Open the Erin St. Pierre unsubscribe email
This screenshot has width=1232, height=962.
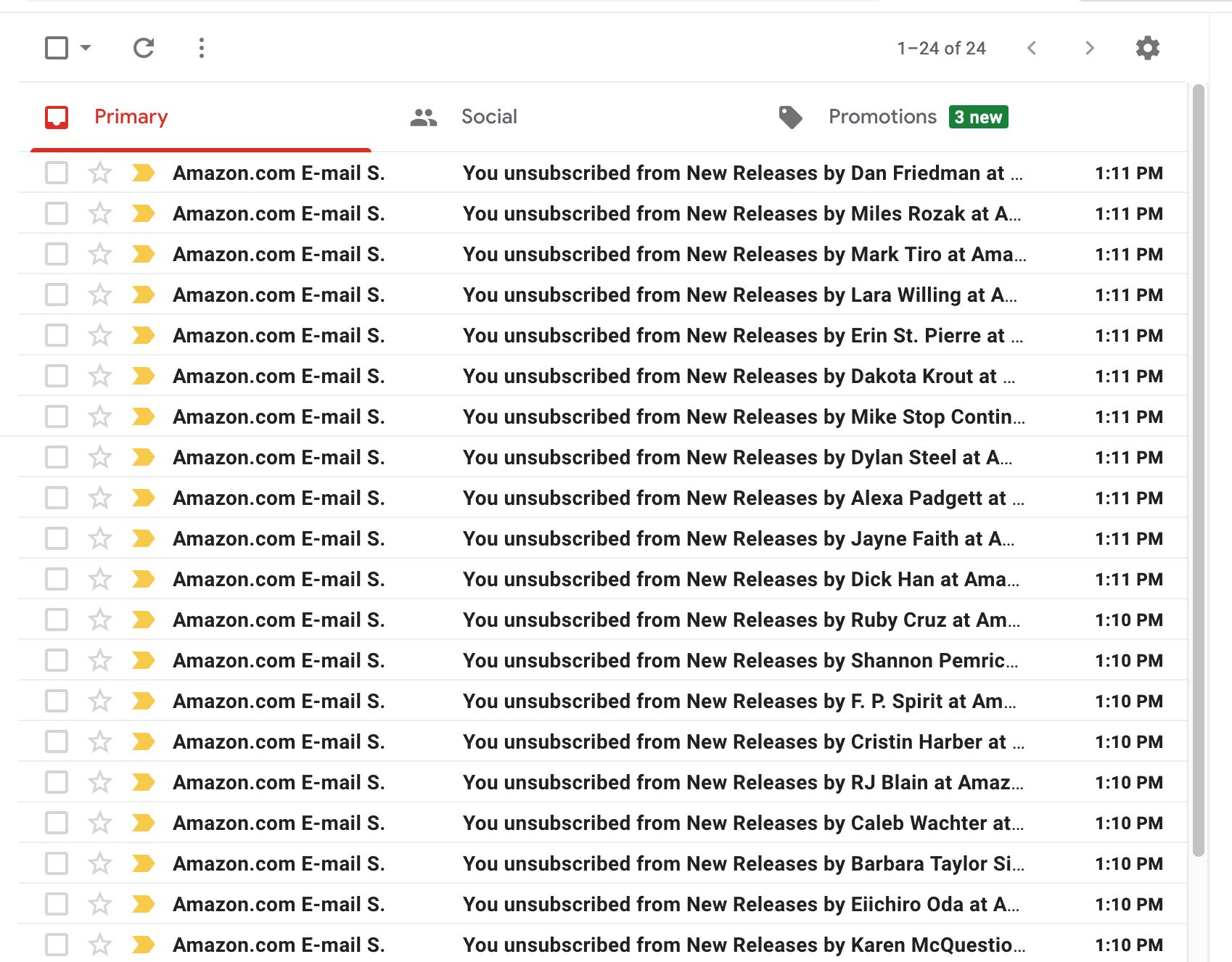click(742, 335)
